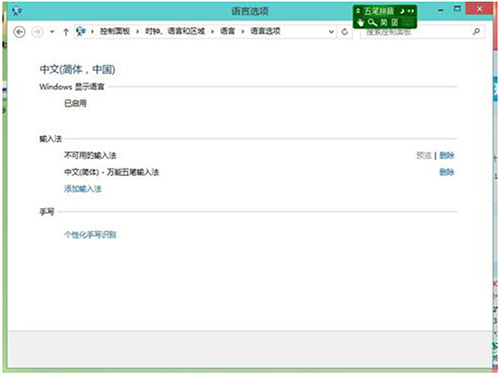Click the 手写 section label
The width and height of the screenshot is (500, 376).
(x=47, y=212)
